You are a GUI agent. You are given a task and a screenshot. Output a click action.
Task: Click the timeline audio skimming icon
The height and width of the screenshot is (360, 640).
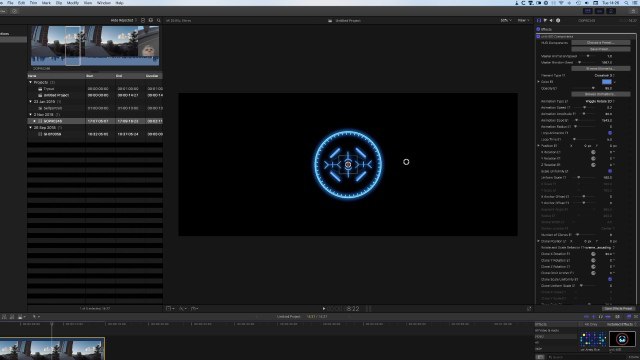593,317
